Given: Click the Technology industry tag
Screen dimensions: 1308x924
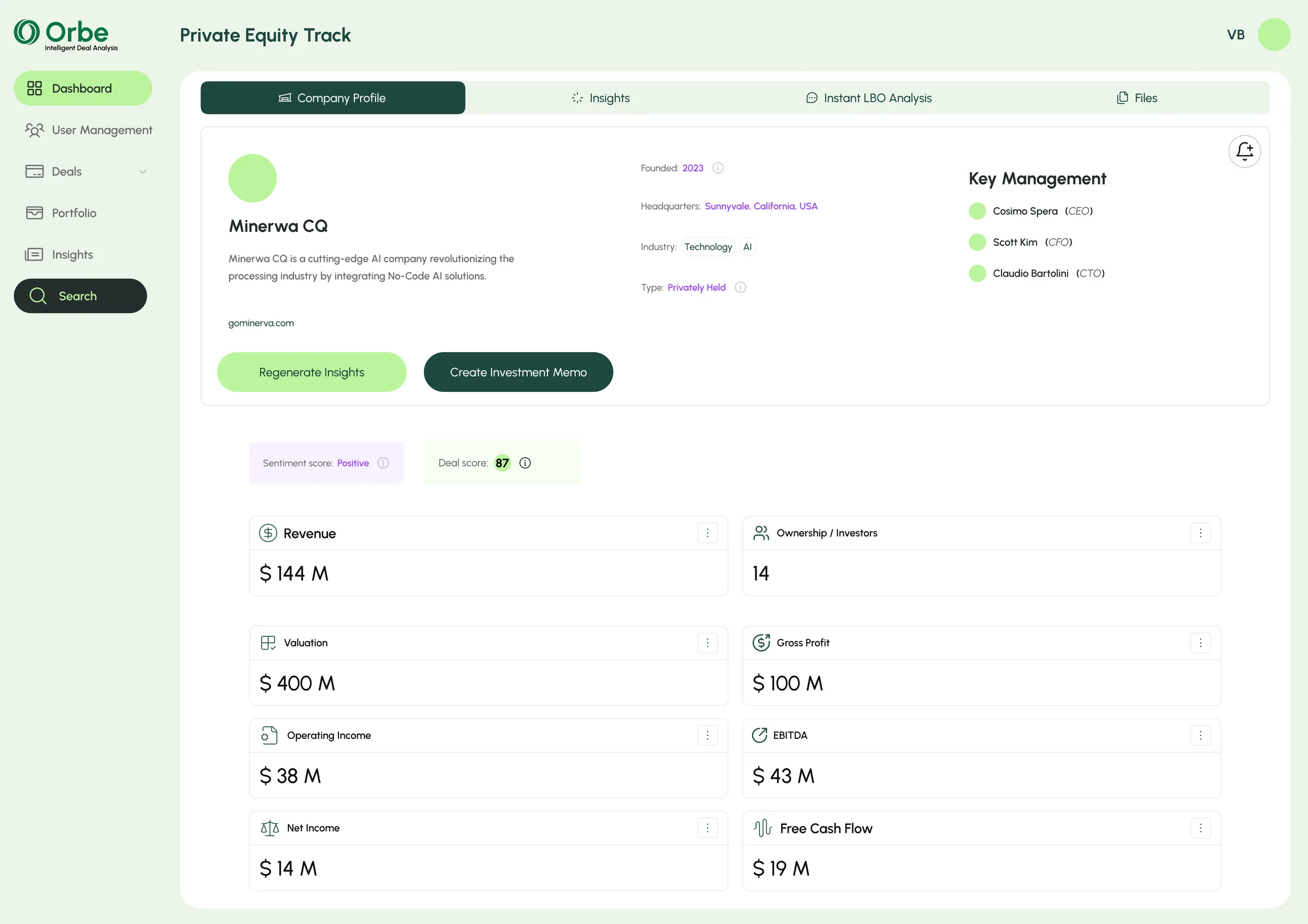Looking at the screenshot, I should point(708,247).
